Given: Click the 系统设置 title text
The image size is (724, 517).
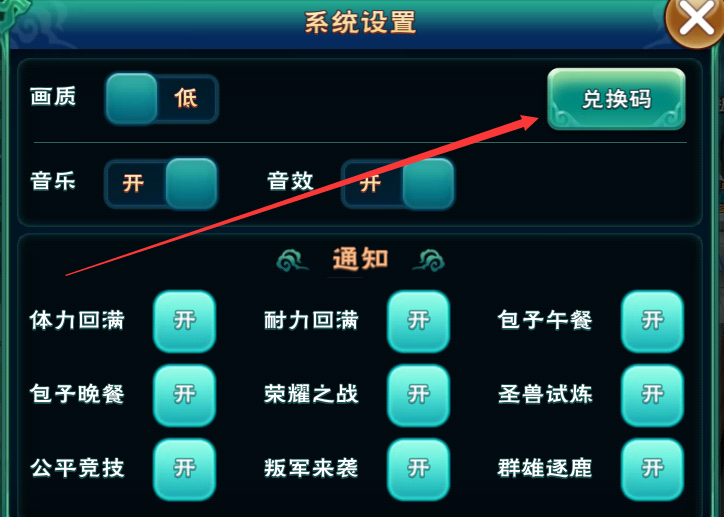Looking at the screenshot, I should tap(361, 22).
